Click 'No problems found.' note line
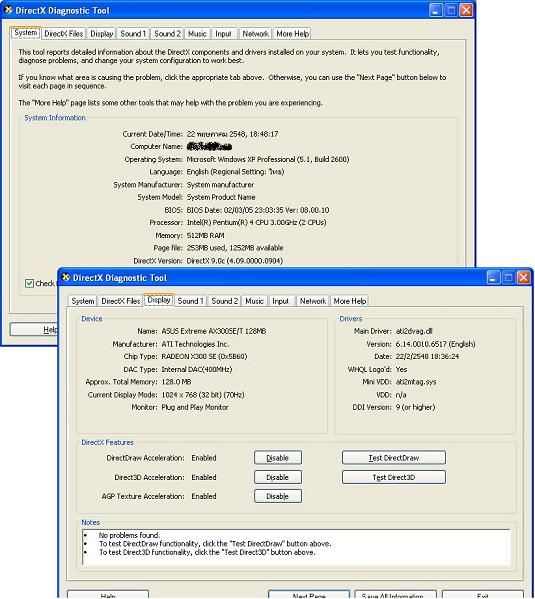The width and height of the screenshot is (535, 599). [130, 535]
